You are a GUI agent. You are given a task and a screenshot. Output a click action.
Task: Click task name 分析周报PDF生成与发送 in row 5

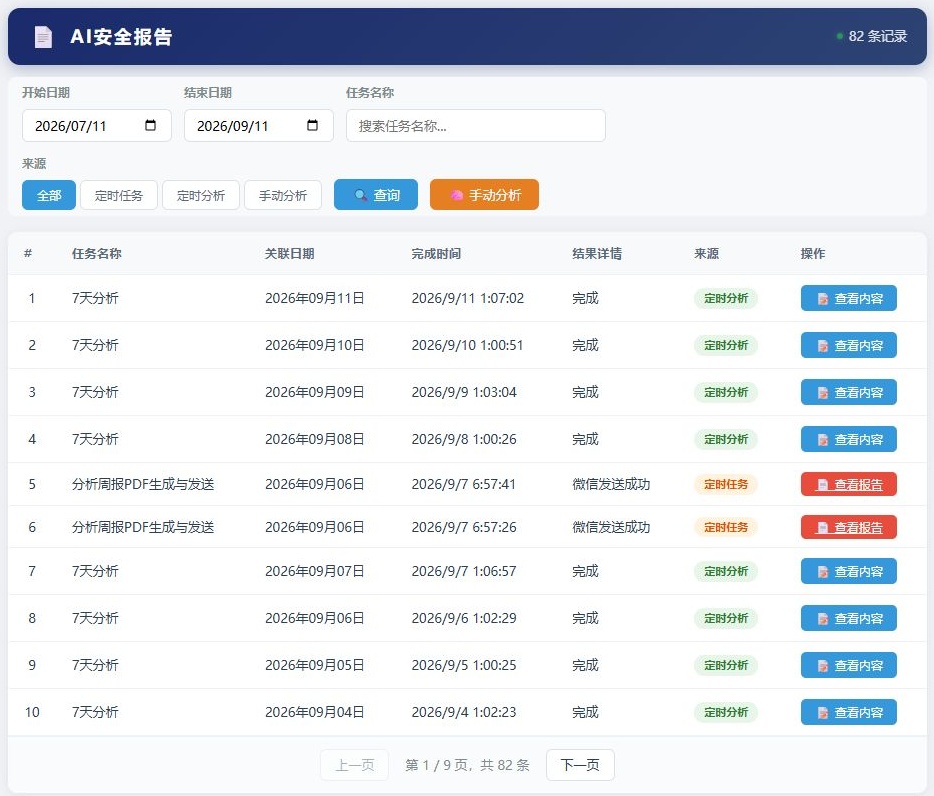tap(143, 484)
